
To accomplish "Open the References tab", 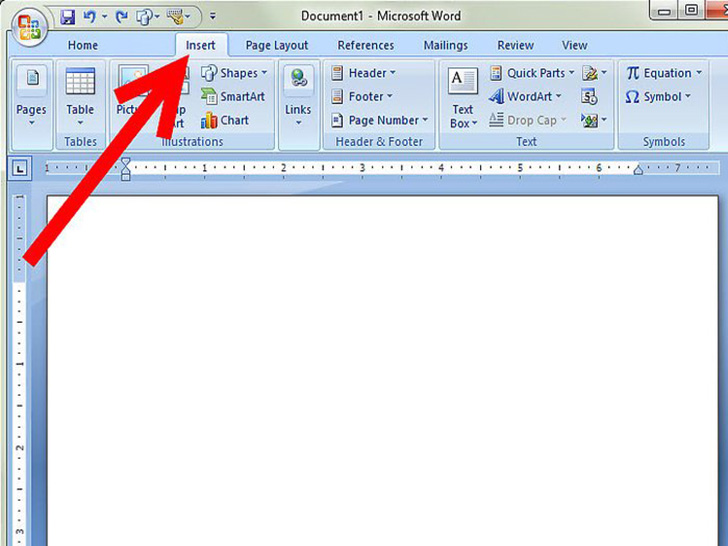I will coord(366,46).
